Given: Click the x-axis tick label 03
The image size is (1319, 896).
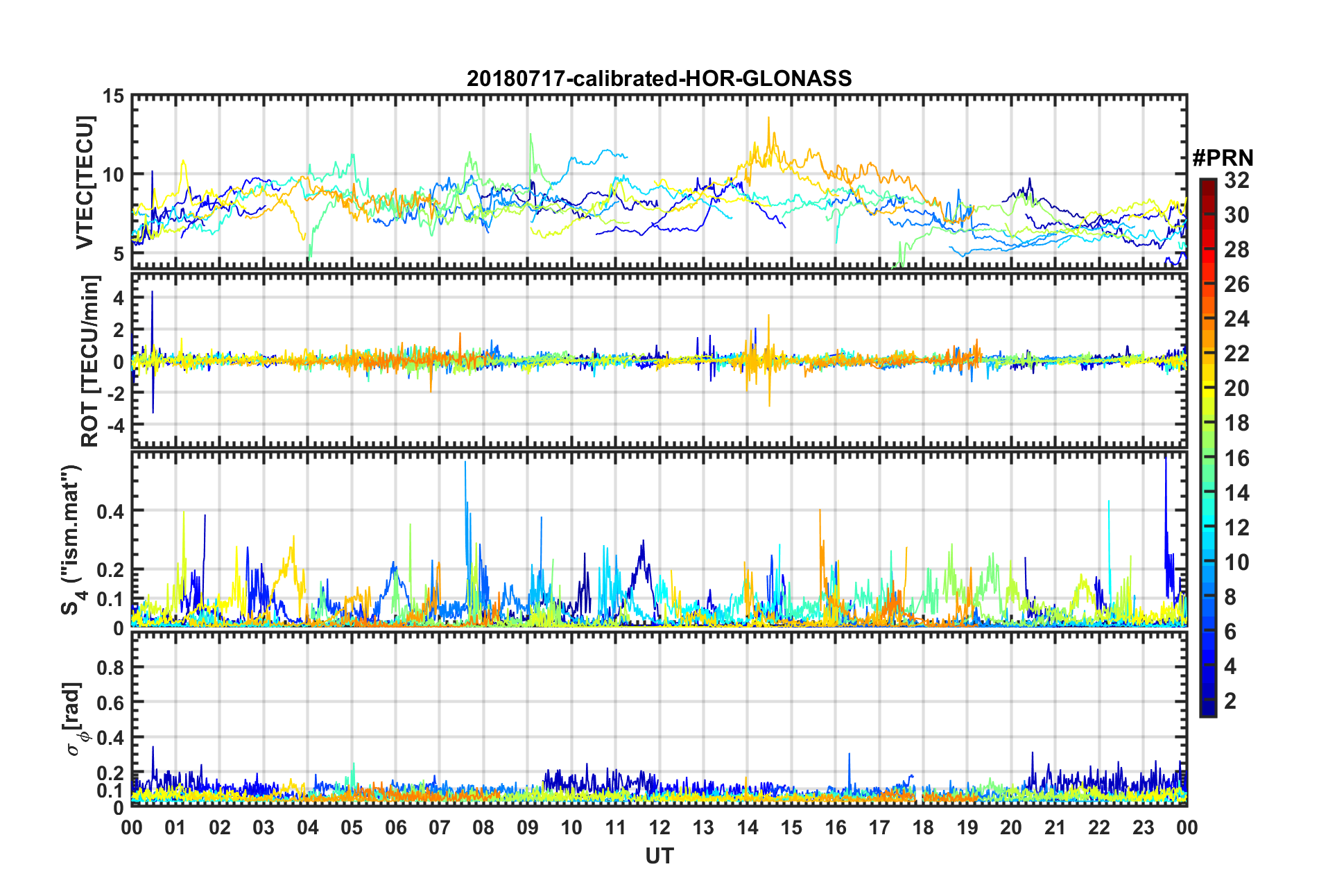Looking at the screenshot, I should pyautogui.click(x=264, y=828).
